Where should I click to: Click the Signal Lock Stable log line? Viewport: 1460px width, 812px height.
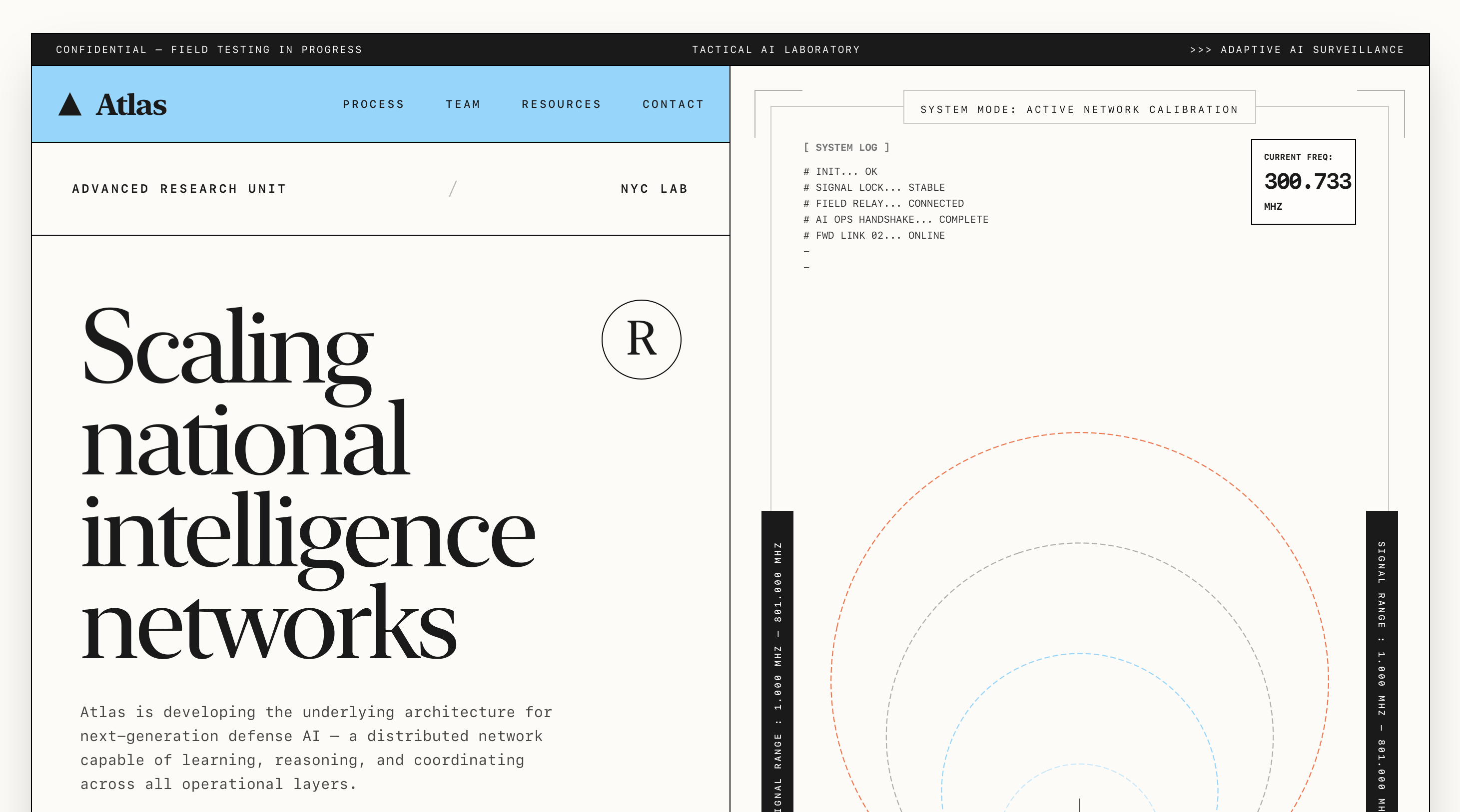point(874,188)
